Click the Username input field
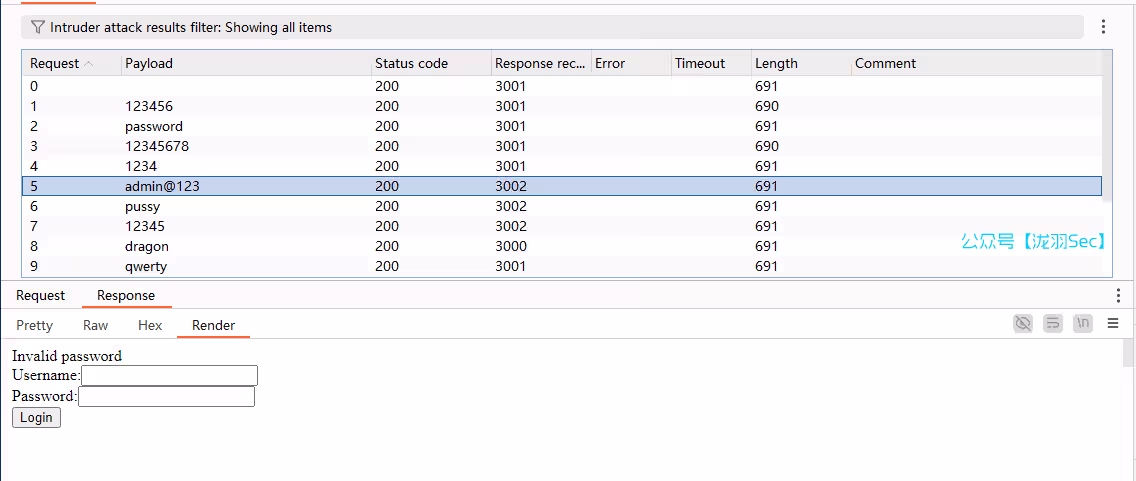 point(169,375)
